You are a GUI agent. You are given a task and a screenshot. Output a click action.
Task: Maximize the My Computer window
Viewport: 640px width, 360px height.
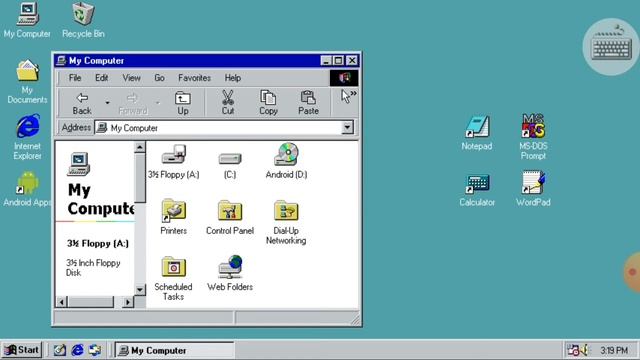[338, 61]
